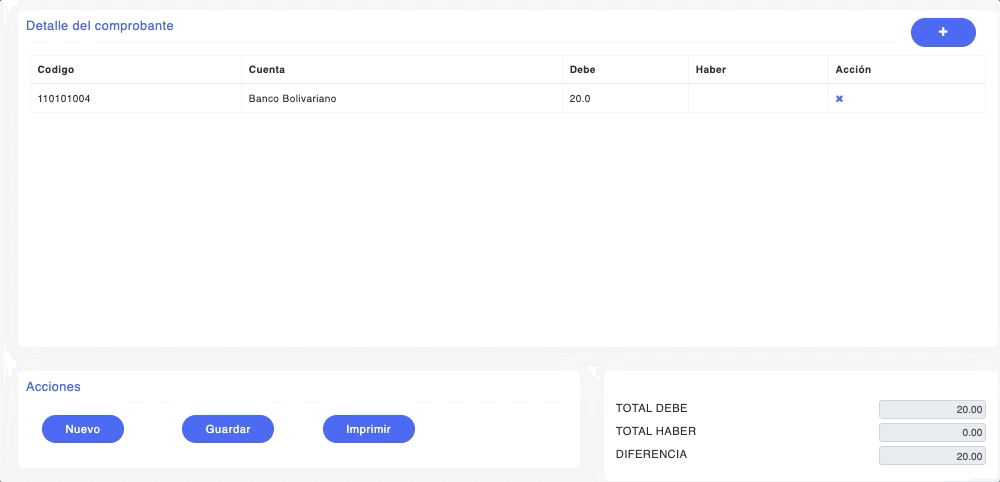Click the Debe value 20.0 cell

click(x=580, y=99)
